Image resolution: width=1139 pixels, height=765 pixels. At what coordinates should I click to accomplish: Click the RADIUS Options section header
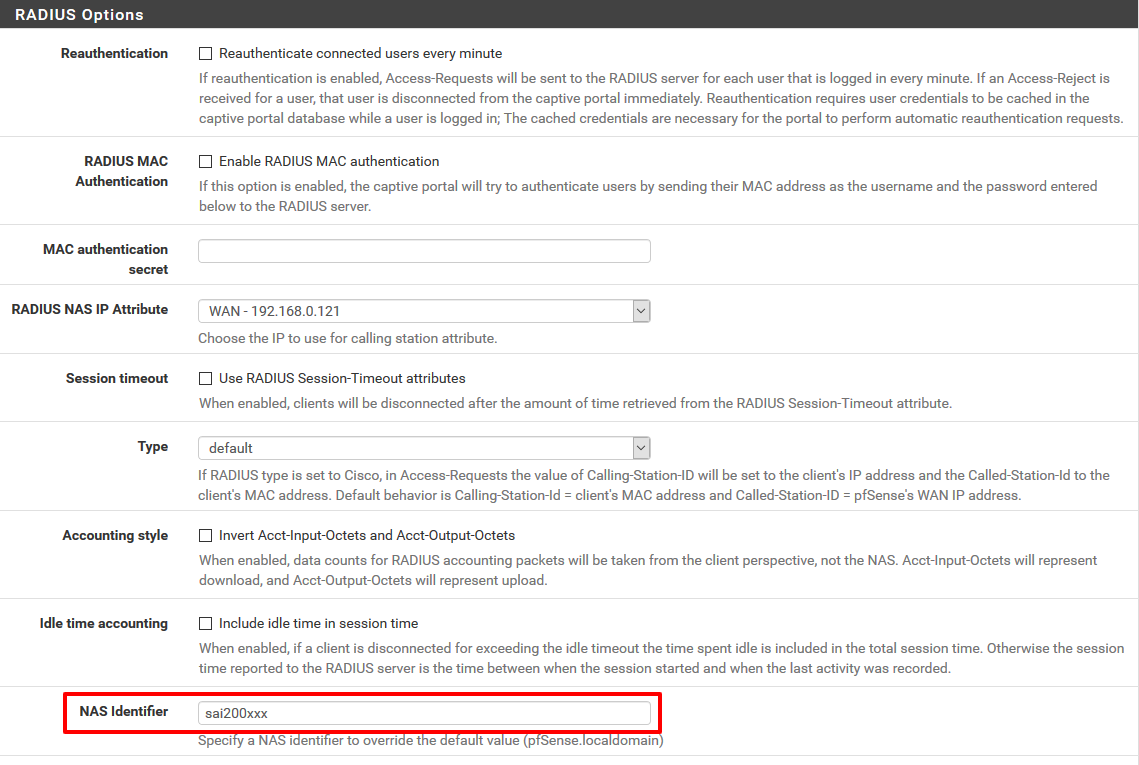[x=80, y=15]
